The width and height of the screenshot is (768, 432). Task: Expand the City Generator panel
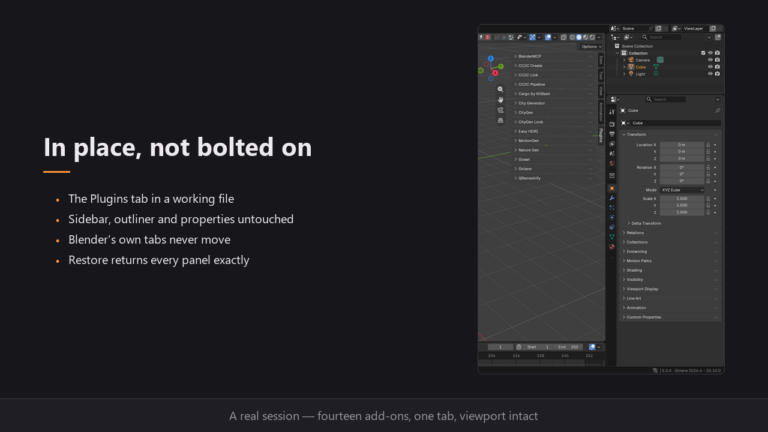click(x=554, y=103)
